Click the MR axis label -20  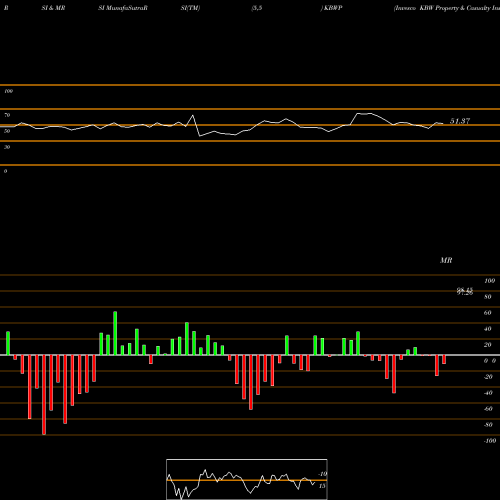coord(488,377)
